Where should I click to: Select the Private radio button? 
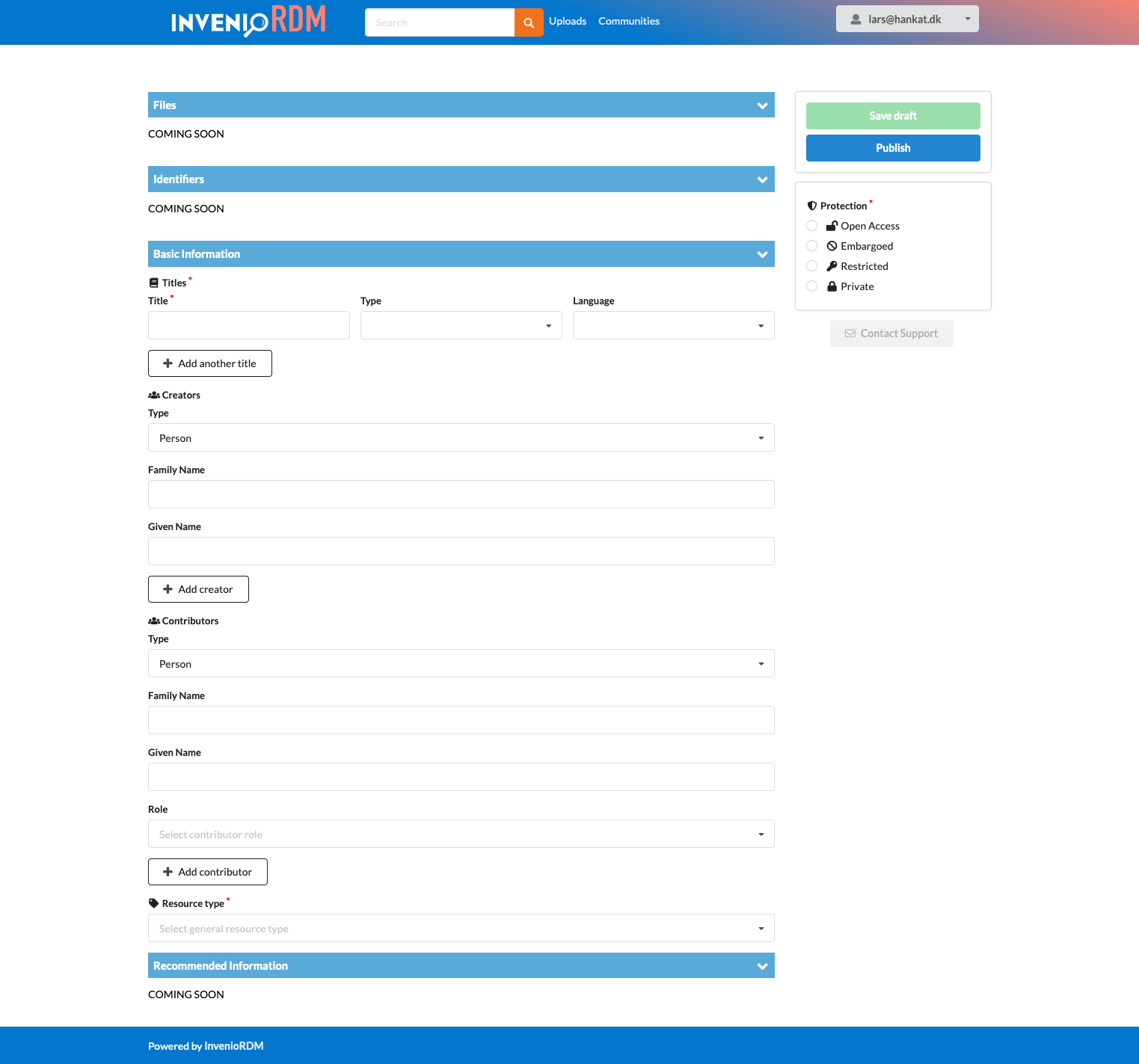[812, 286]
